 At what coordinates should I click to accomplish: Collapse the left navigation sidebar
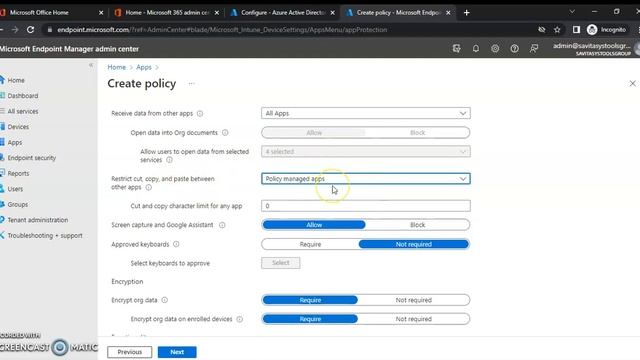(x=91, y=65)
